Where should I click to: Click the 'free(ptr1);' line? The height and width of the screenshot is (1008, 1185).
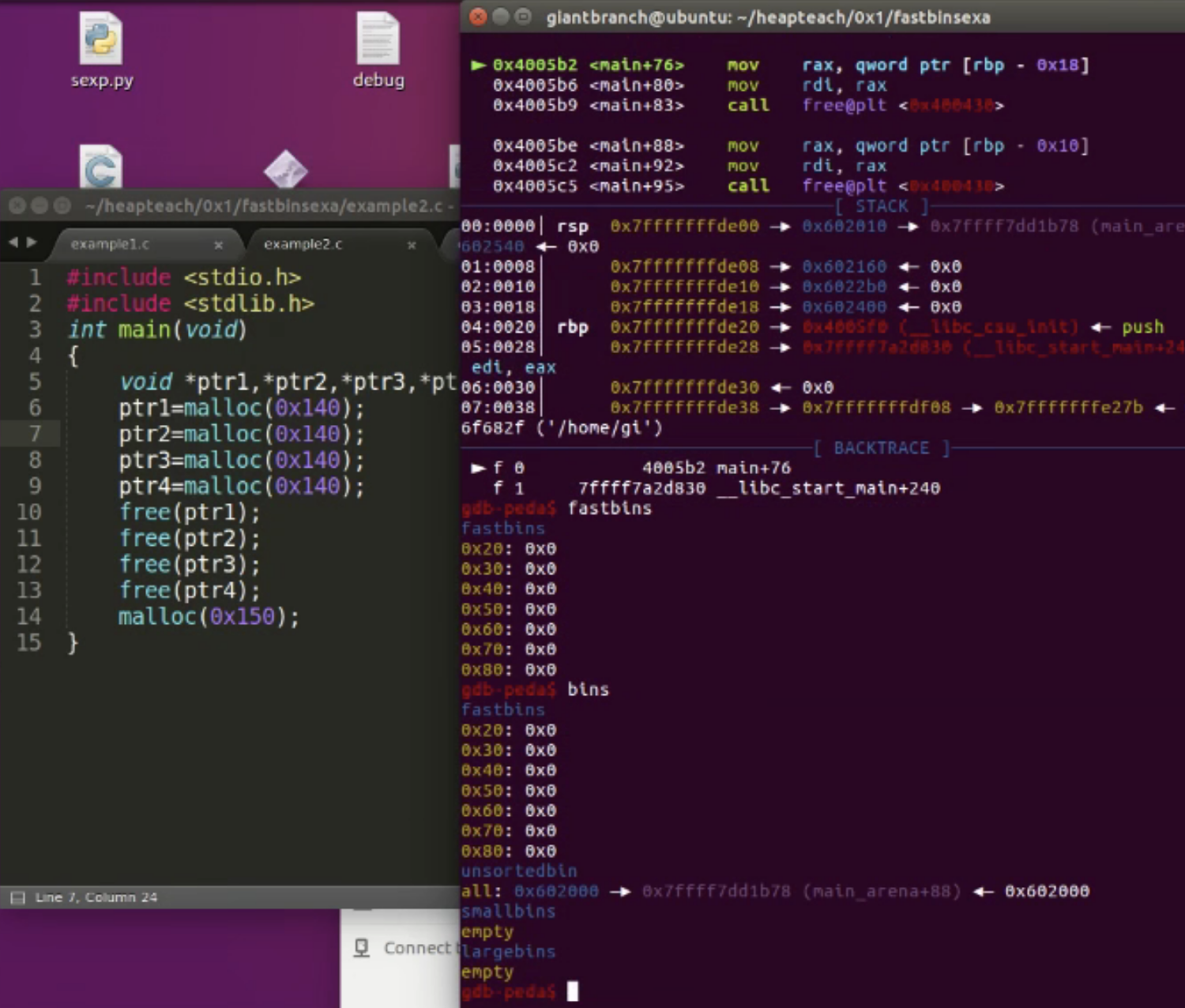pos(190,512)
